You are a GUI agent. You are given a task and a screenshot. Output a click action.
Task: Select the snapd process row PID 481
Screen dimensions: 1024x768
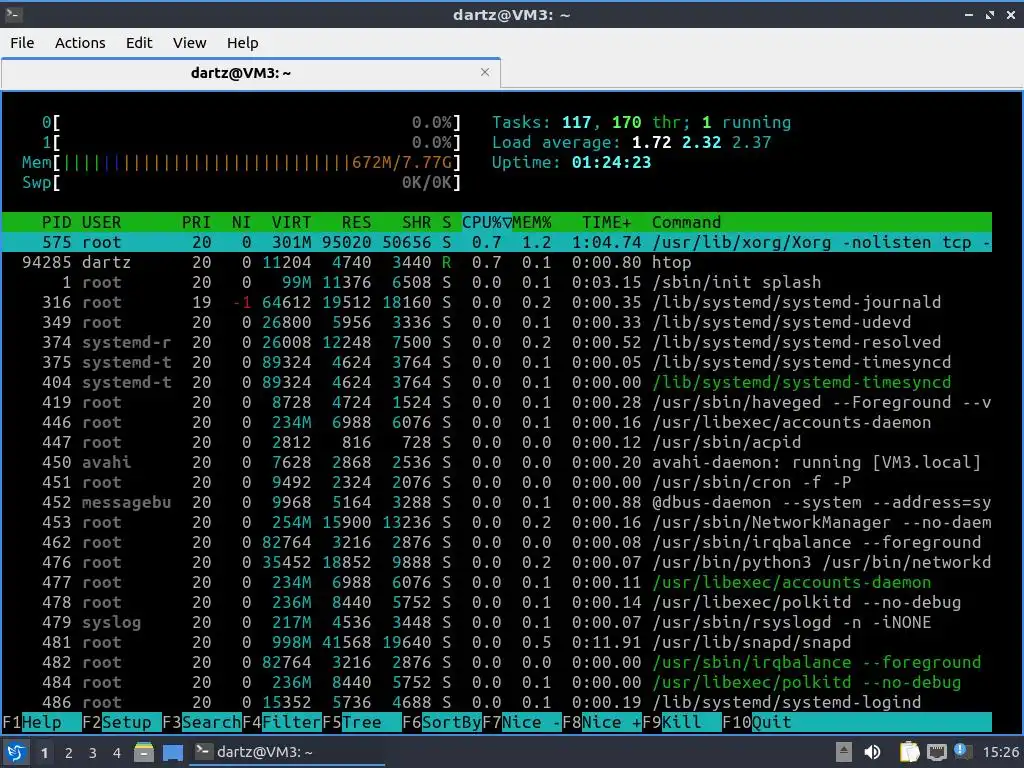[x=496, y=643]
